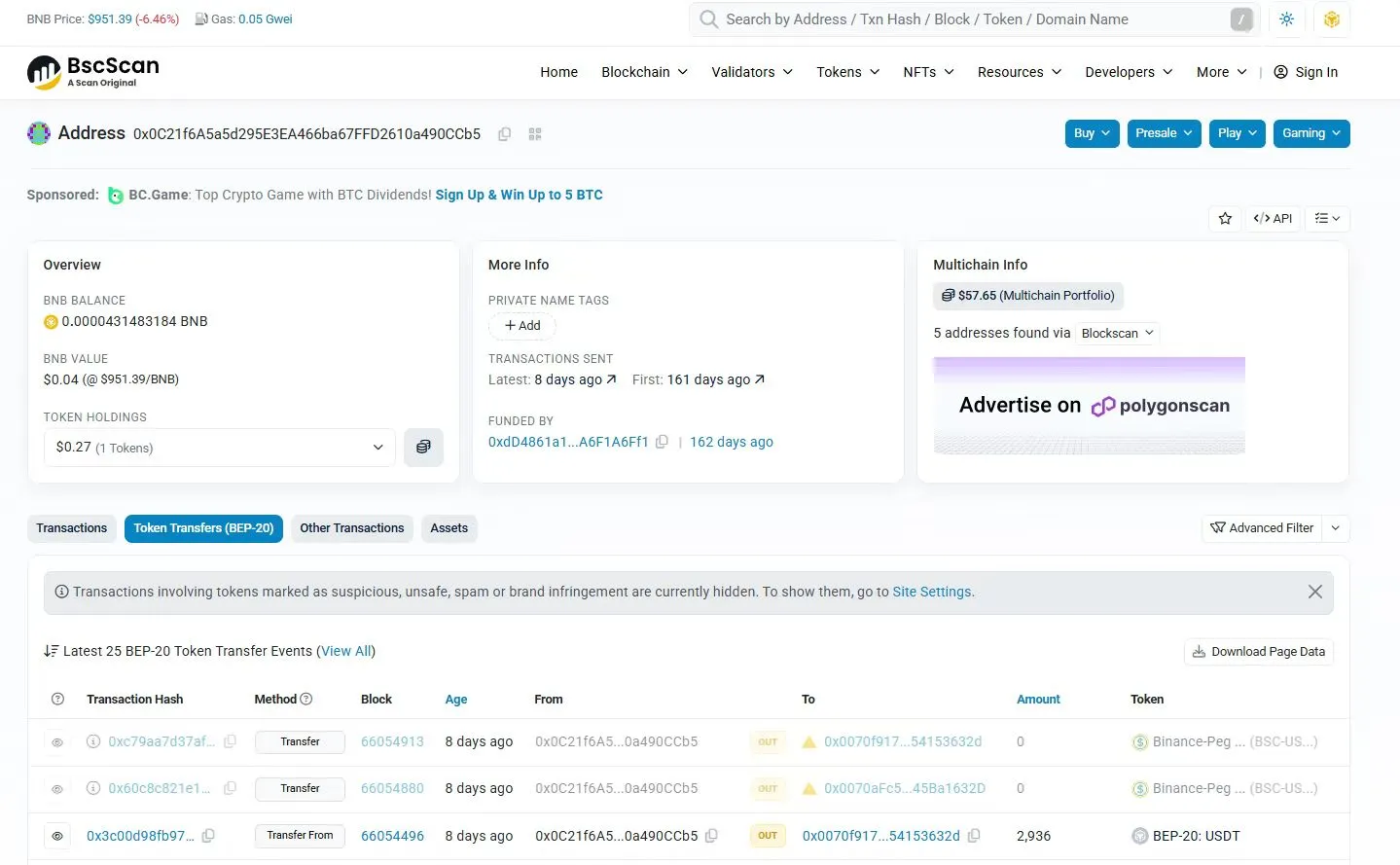Open block 66054913
This screenshot has height=865, width=1400.
point(392,741)
